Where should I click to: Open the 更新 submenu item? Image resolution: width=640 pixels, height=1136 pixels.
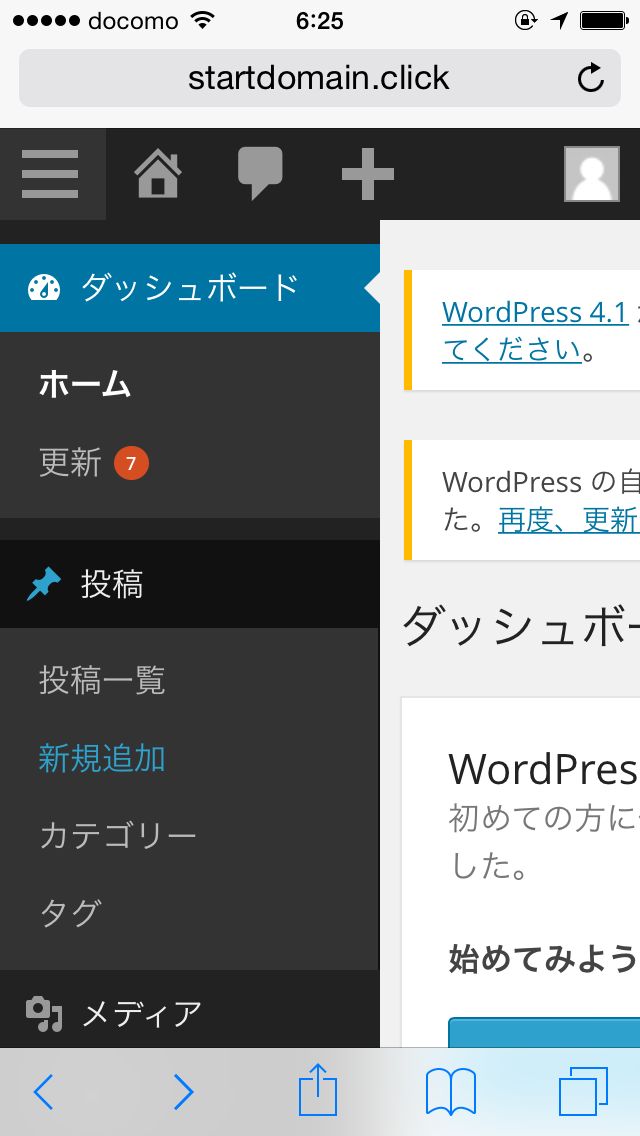click(70, 464)
